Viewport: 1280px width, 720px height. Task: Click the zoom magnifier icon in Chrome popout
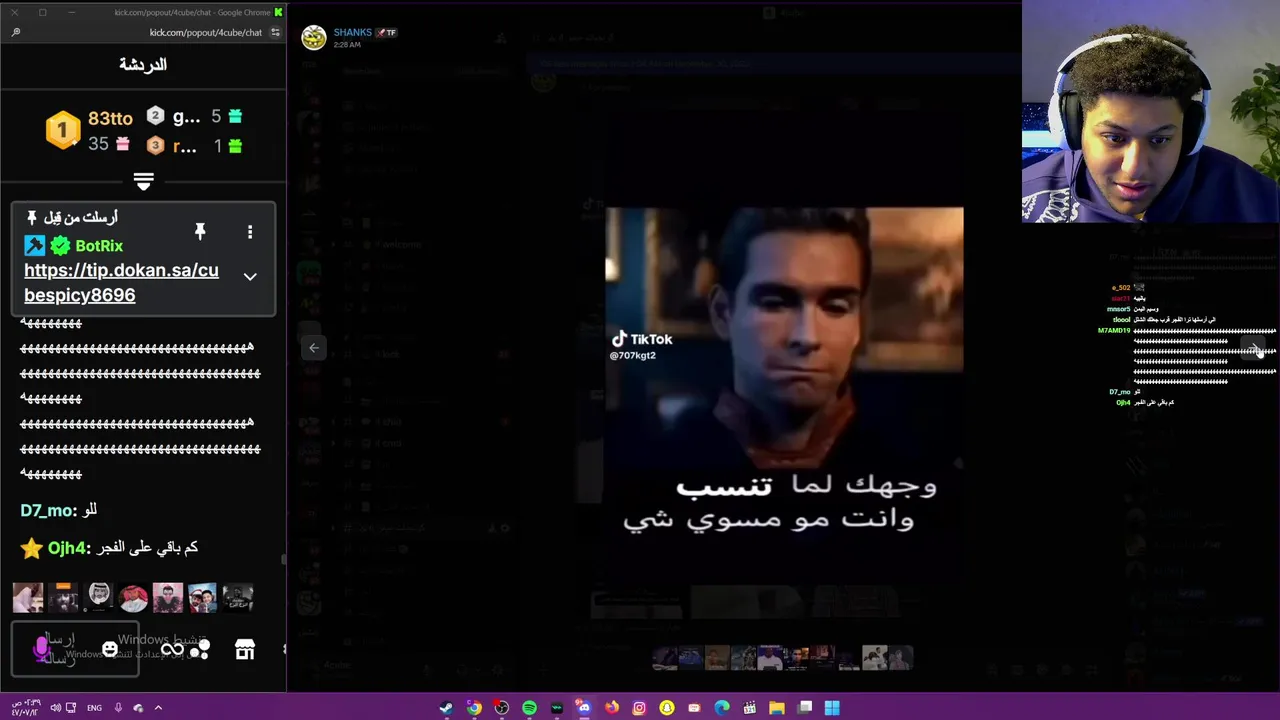pyautogui.click(x=16, y=32)
